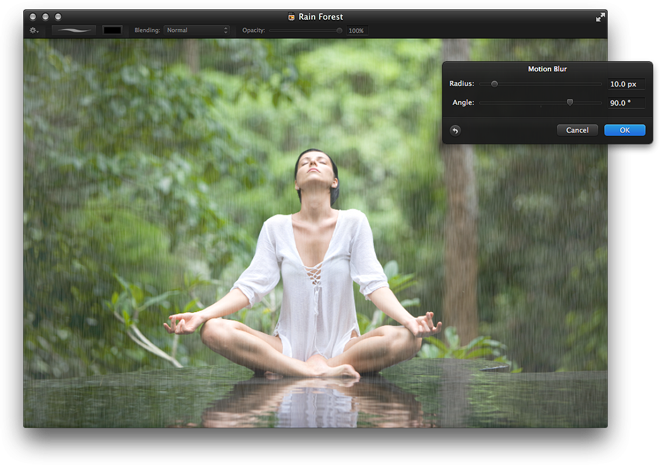Enter fullscreen via the arrows icon
660x465 pixels.
tap(600, 17)
